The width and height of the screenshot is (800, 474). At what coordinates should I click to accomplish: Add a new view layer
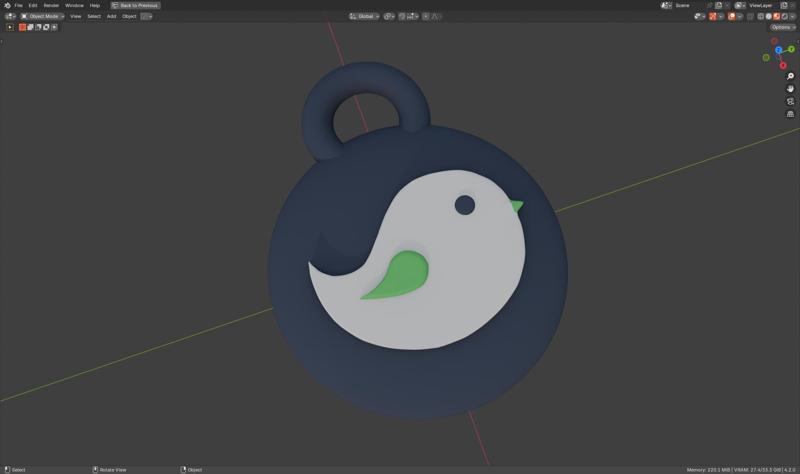(x=784, y=5)
